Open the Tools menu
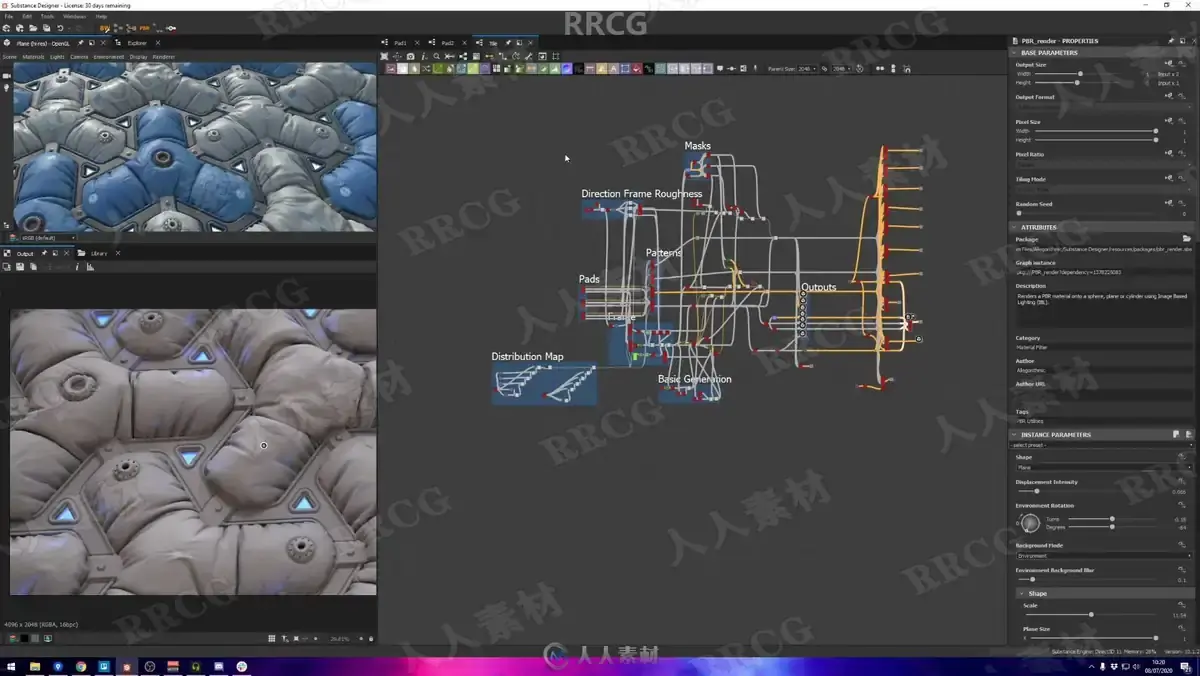Screen dimensions: 1200x676 pyautogui.click(x=47, y=17)
